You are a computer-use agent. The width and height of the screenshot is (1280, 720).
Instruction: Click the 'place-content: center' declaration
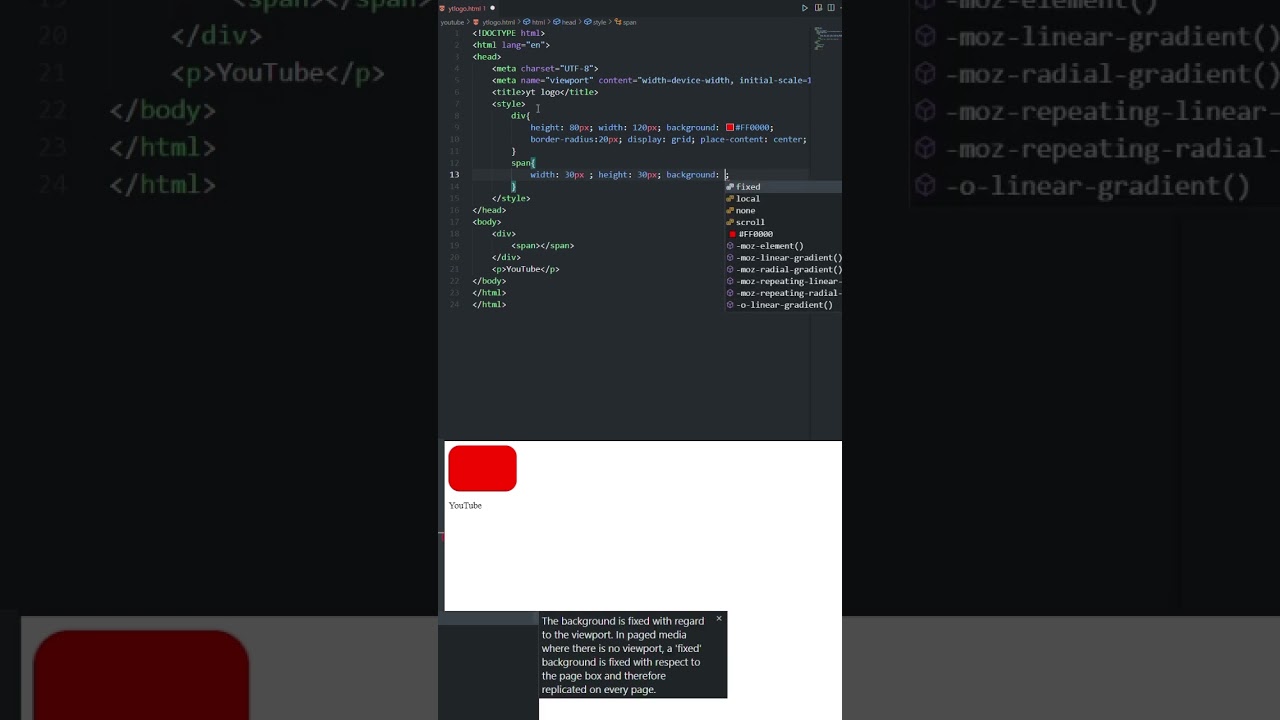(x=752, y=140)
